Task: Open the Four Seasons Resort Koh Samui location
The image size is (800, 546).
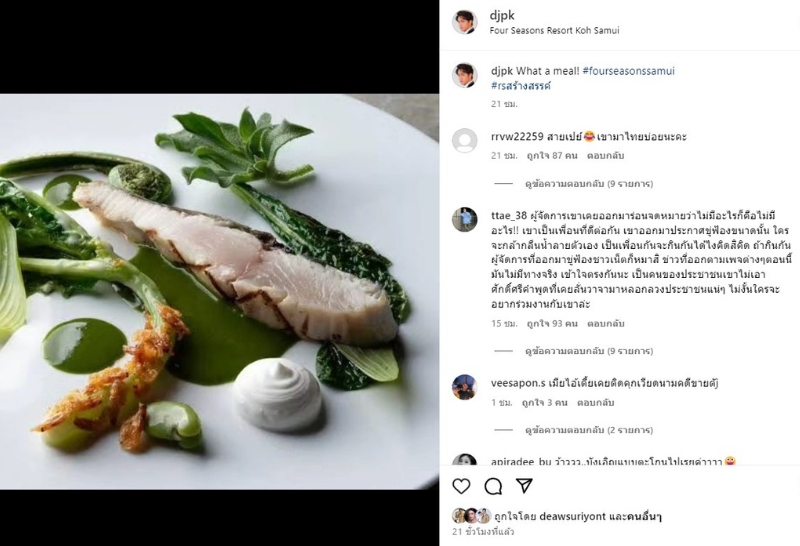Action: (554, 31)
